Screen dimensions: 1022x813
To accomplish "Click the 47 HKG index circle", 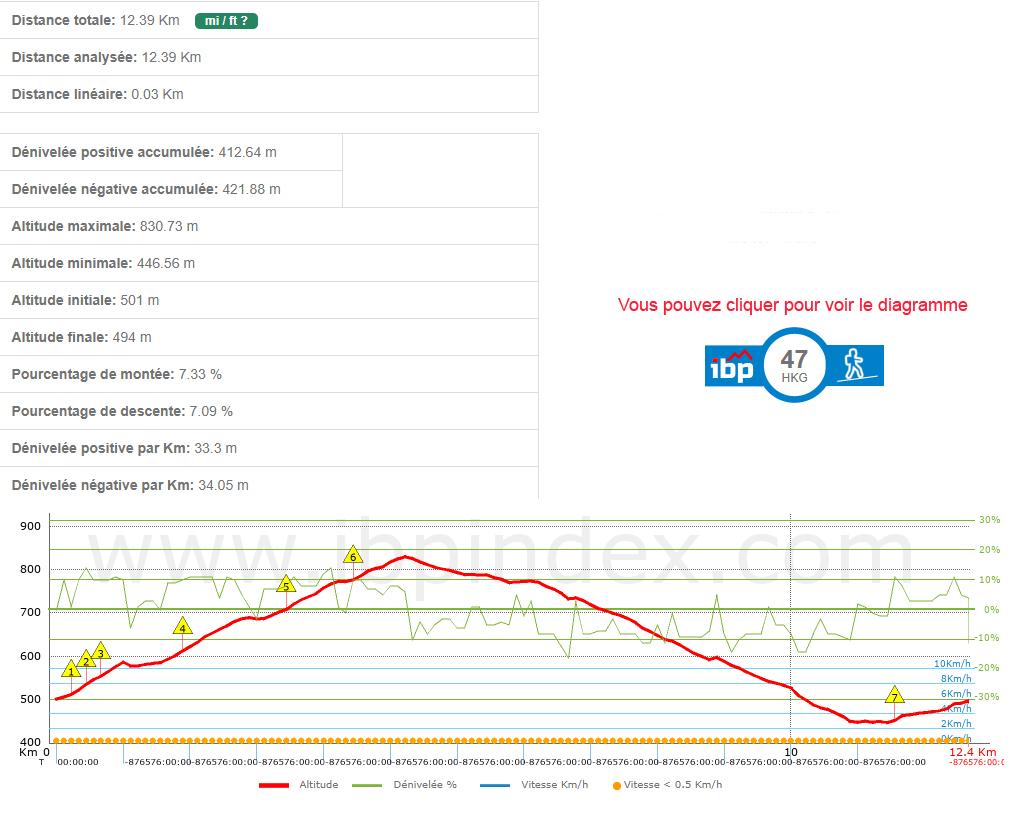I will [x=794, y=365].
